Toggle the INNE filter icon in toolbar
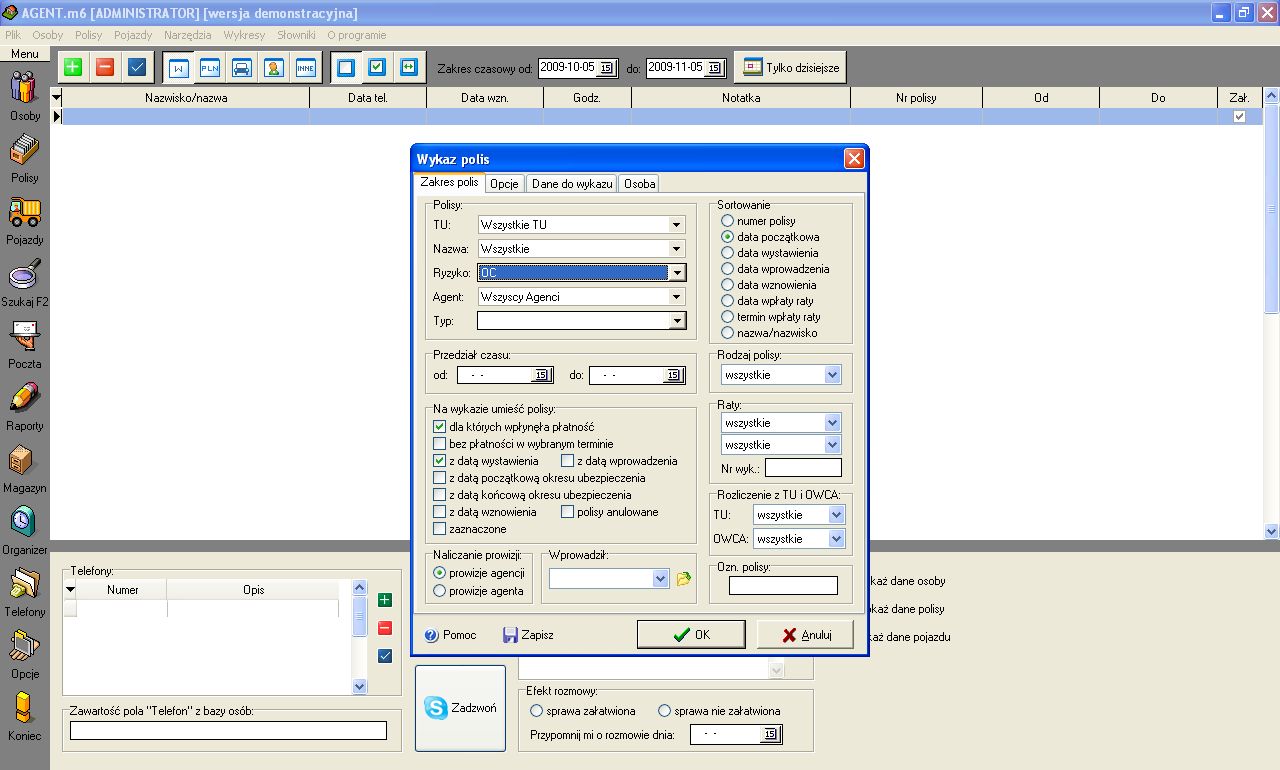This screenshot has width=1280, height=770. pyautogui.click(x=306, y=67)
